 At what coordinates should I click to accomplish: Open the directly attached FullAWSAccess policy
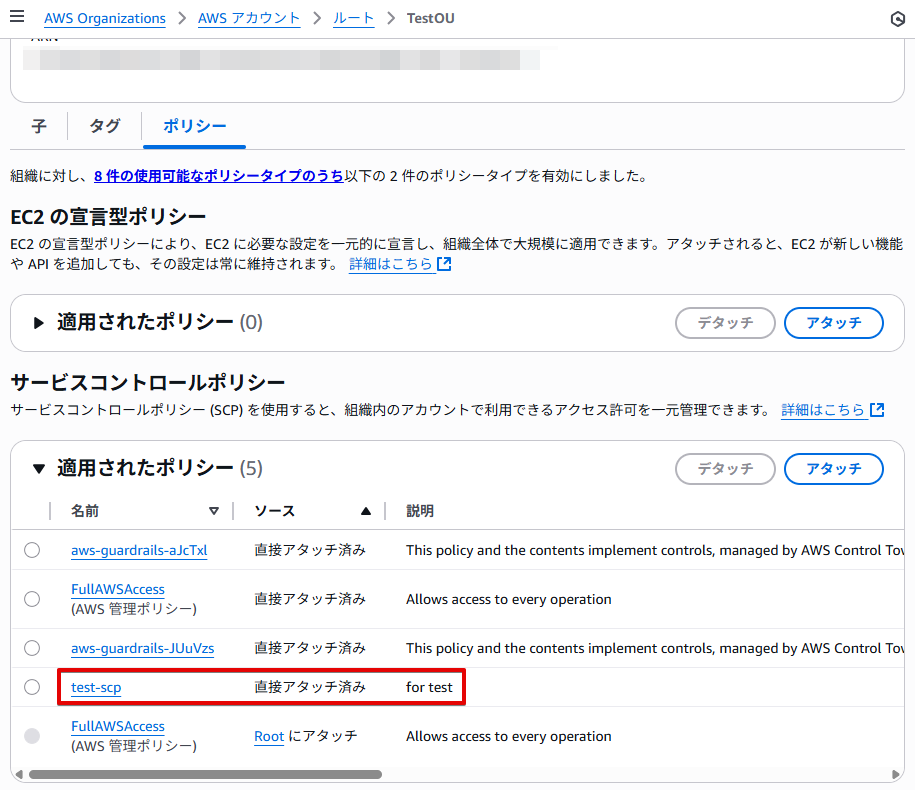click(x=118, y=589)
